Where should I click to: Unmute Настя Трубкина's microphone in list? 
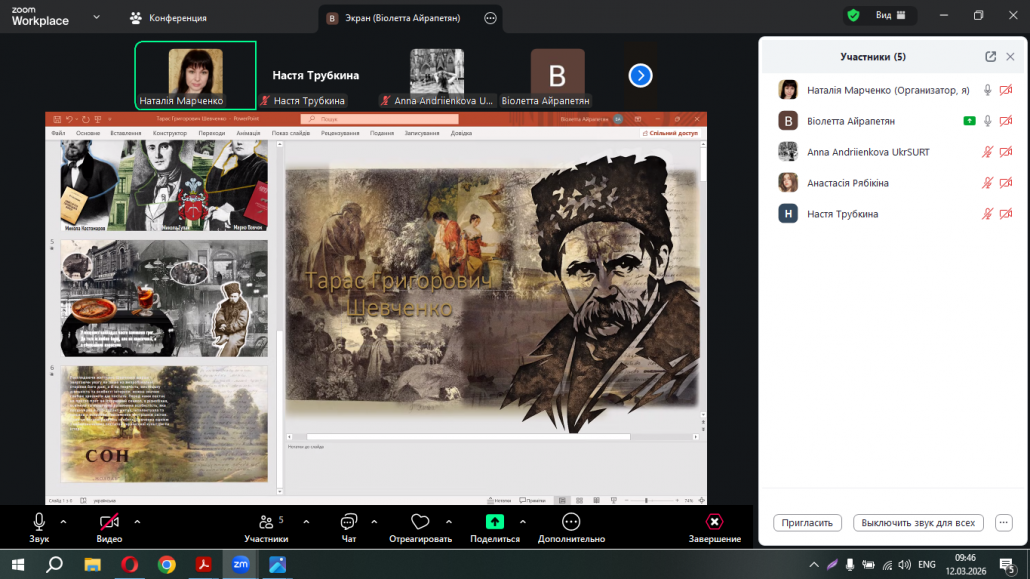pyautogui.click(x=987, y=214)
